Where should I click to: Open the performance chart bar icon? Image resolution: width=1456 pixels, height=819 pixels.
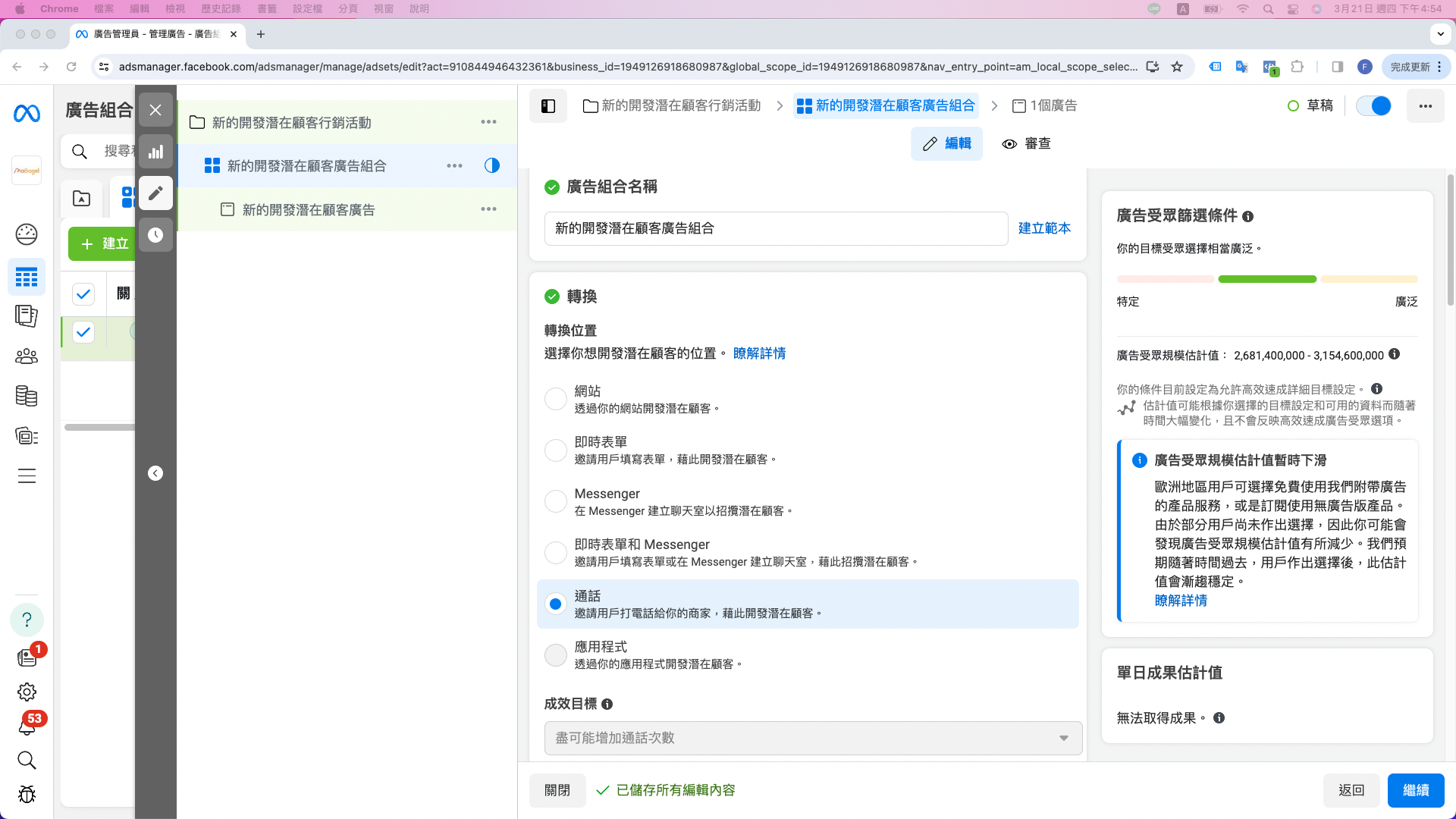click(155, 152)
